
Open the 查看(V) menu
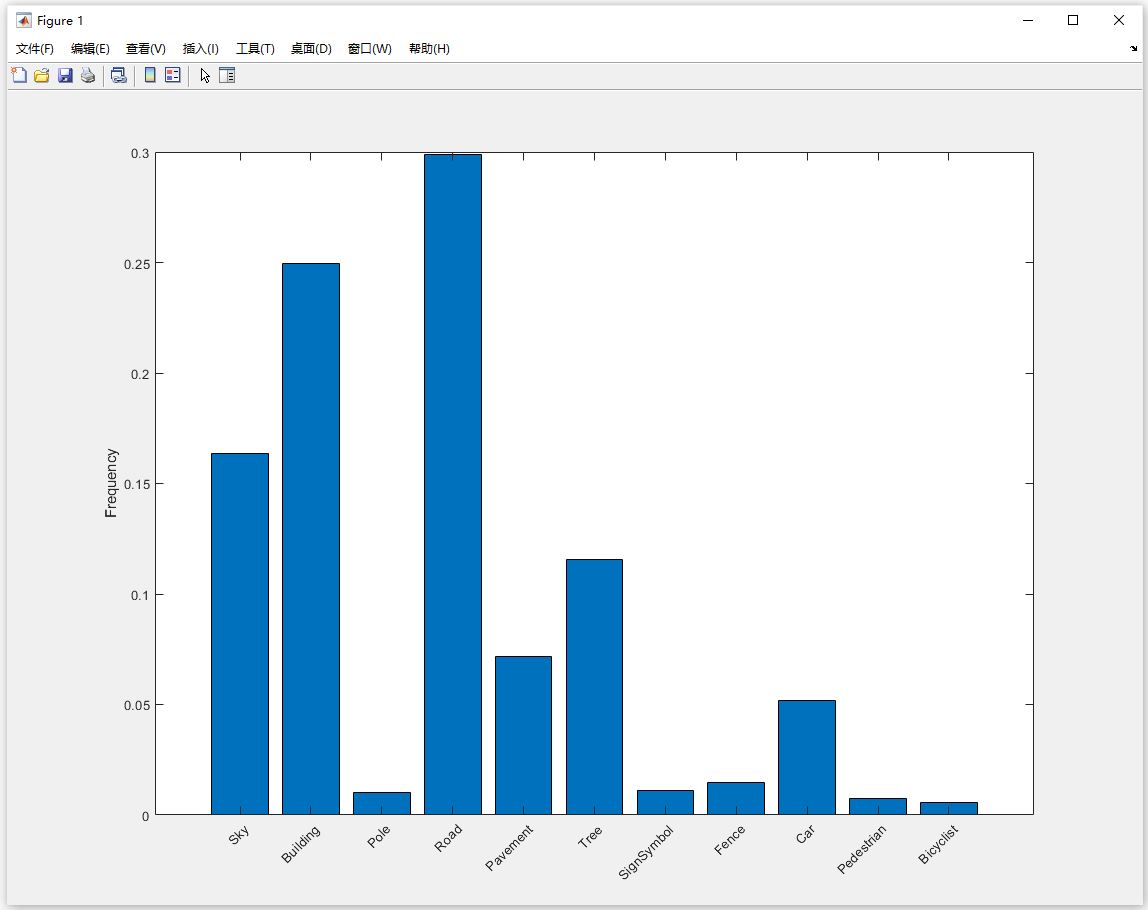[146, 48]
